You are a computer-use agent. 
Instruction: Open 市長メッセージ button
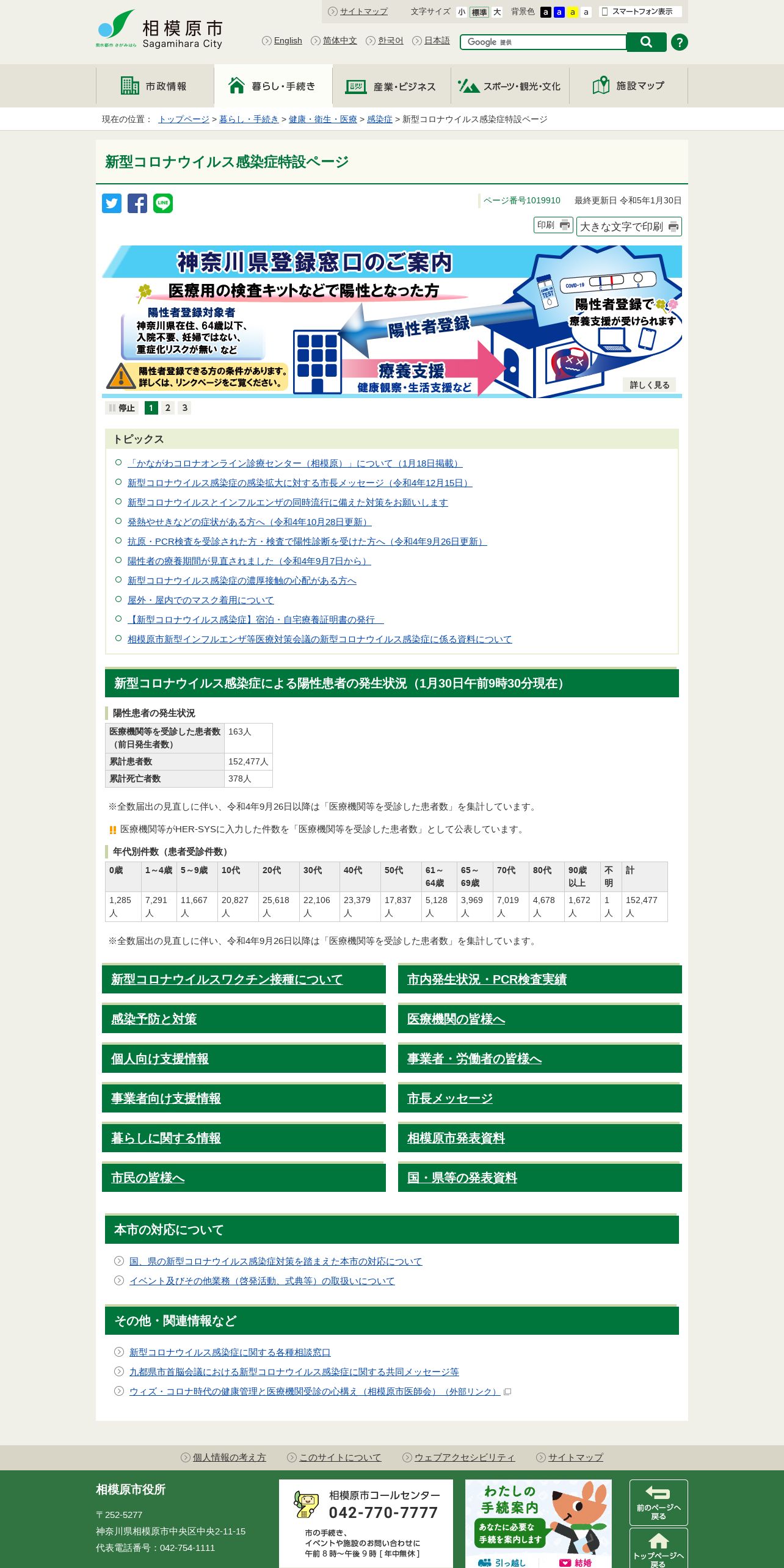click(x=540, y=1098)
